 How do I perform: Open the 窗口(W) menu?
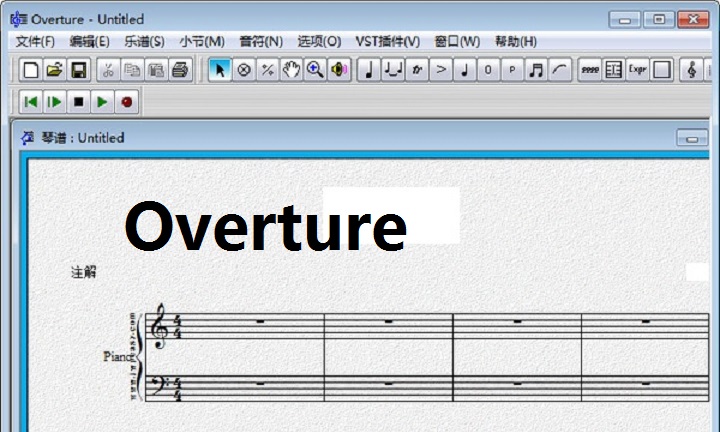coord(457,42)
